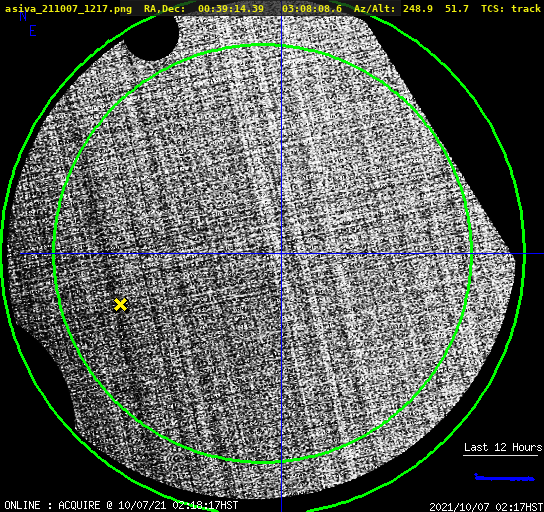Click the blue E compass label
The width and height of the screenshot is (544, 512).
pyautogui.click(x=33, y=31)
